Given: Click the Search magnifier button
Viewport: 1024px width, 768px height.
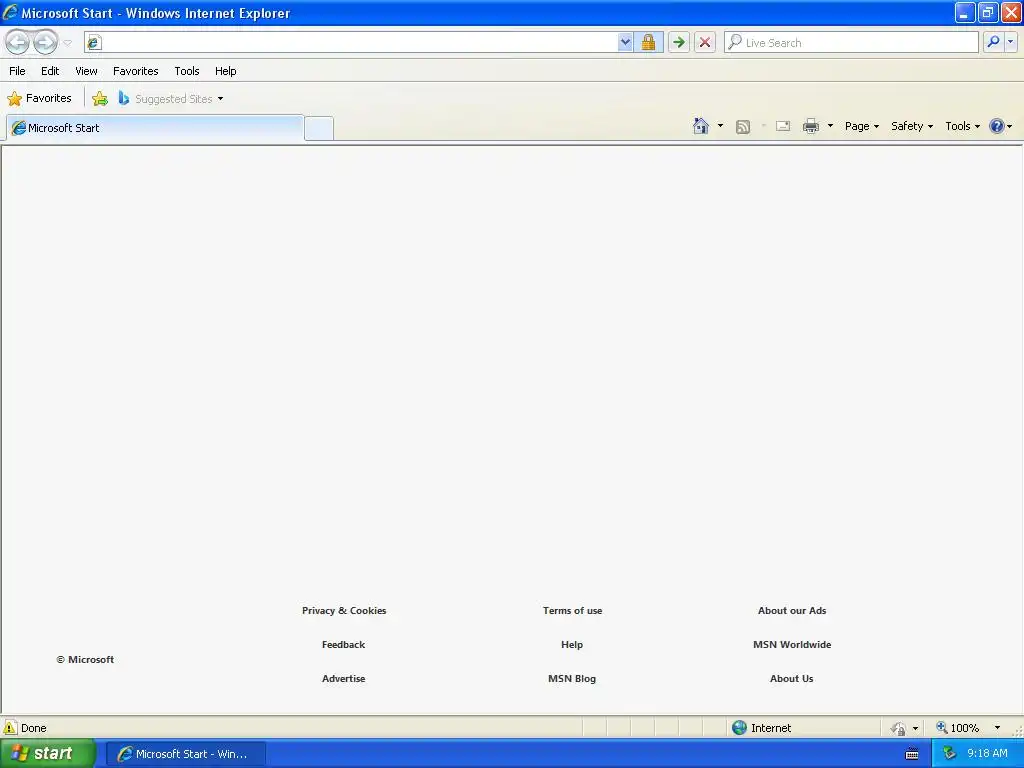Looking at the screenshot, I should (993, 42).
